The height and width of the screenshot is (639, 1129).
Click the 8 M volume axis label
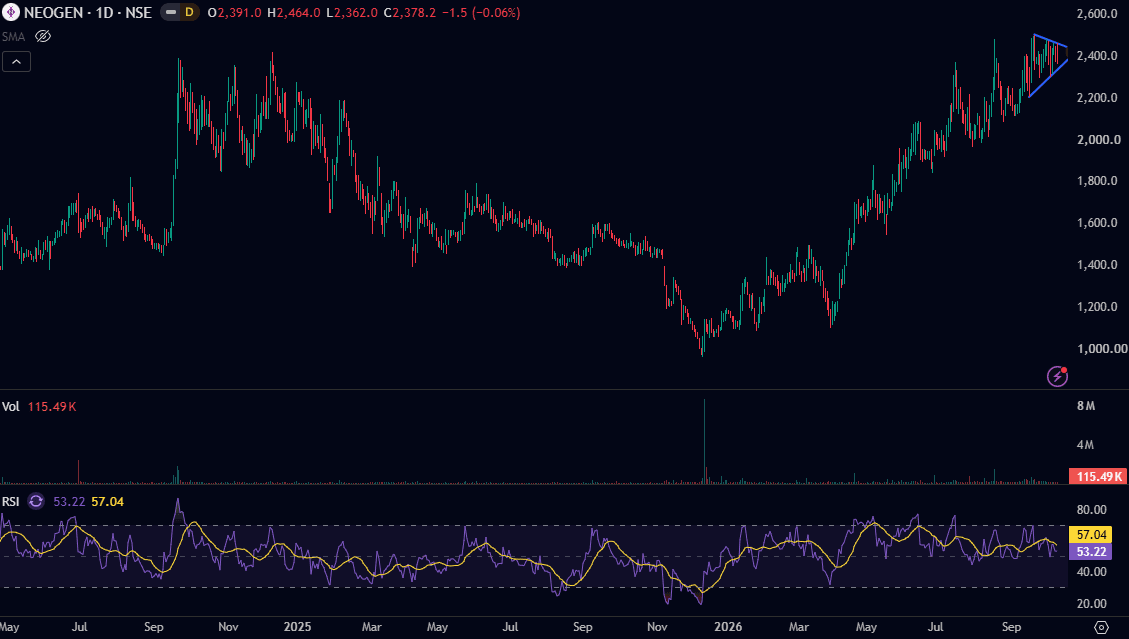(x=1086, y=406)
